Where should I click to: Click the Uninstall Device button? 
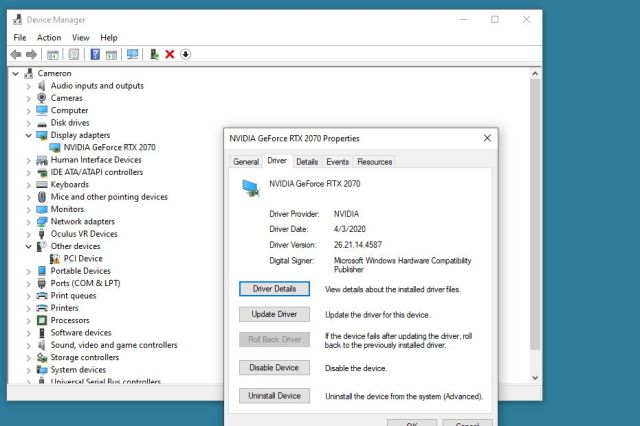(274, 396)
